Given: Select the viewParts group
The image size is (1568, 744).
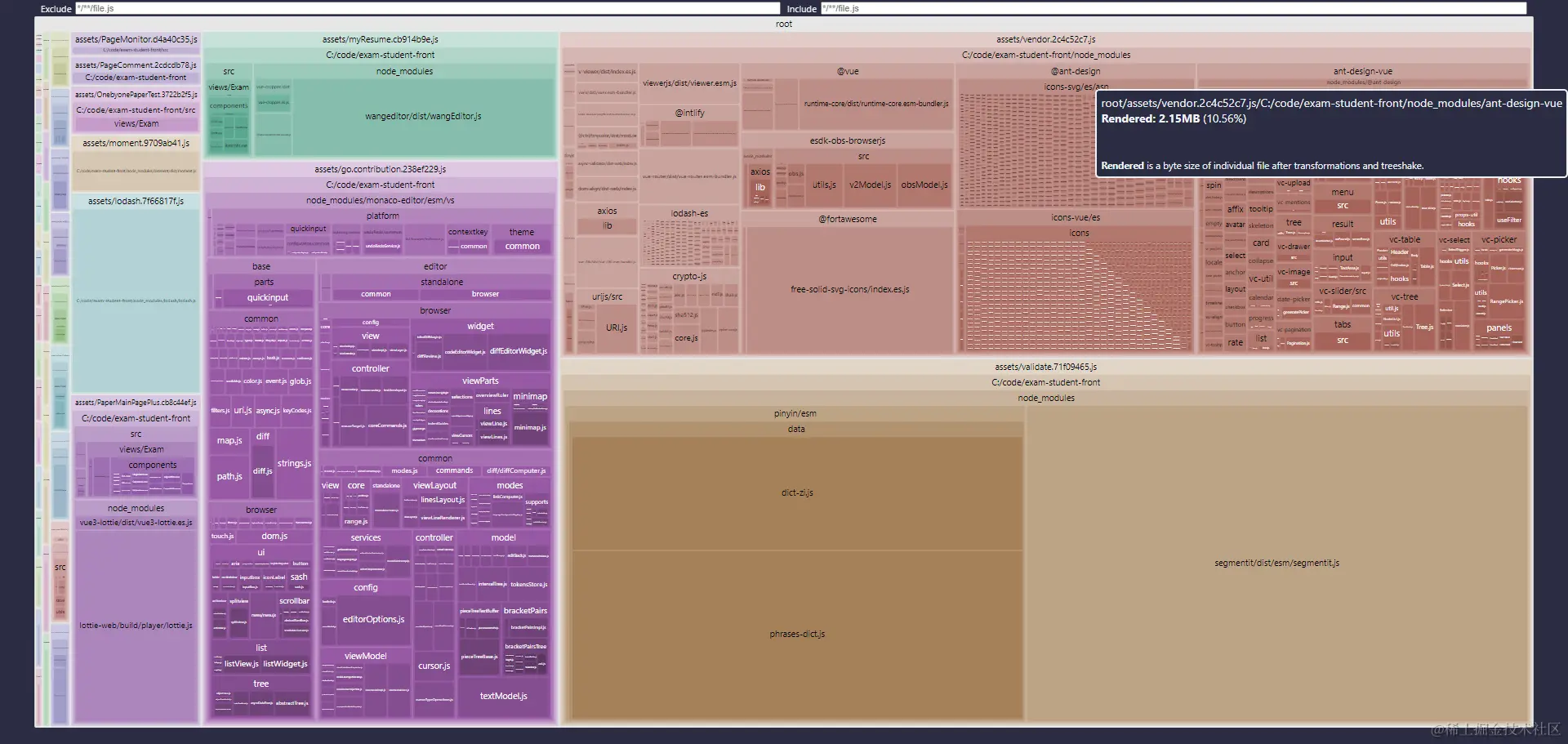Looking at the screenshot, I should (x=480, y=381).
